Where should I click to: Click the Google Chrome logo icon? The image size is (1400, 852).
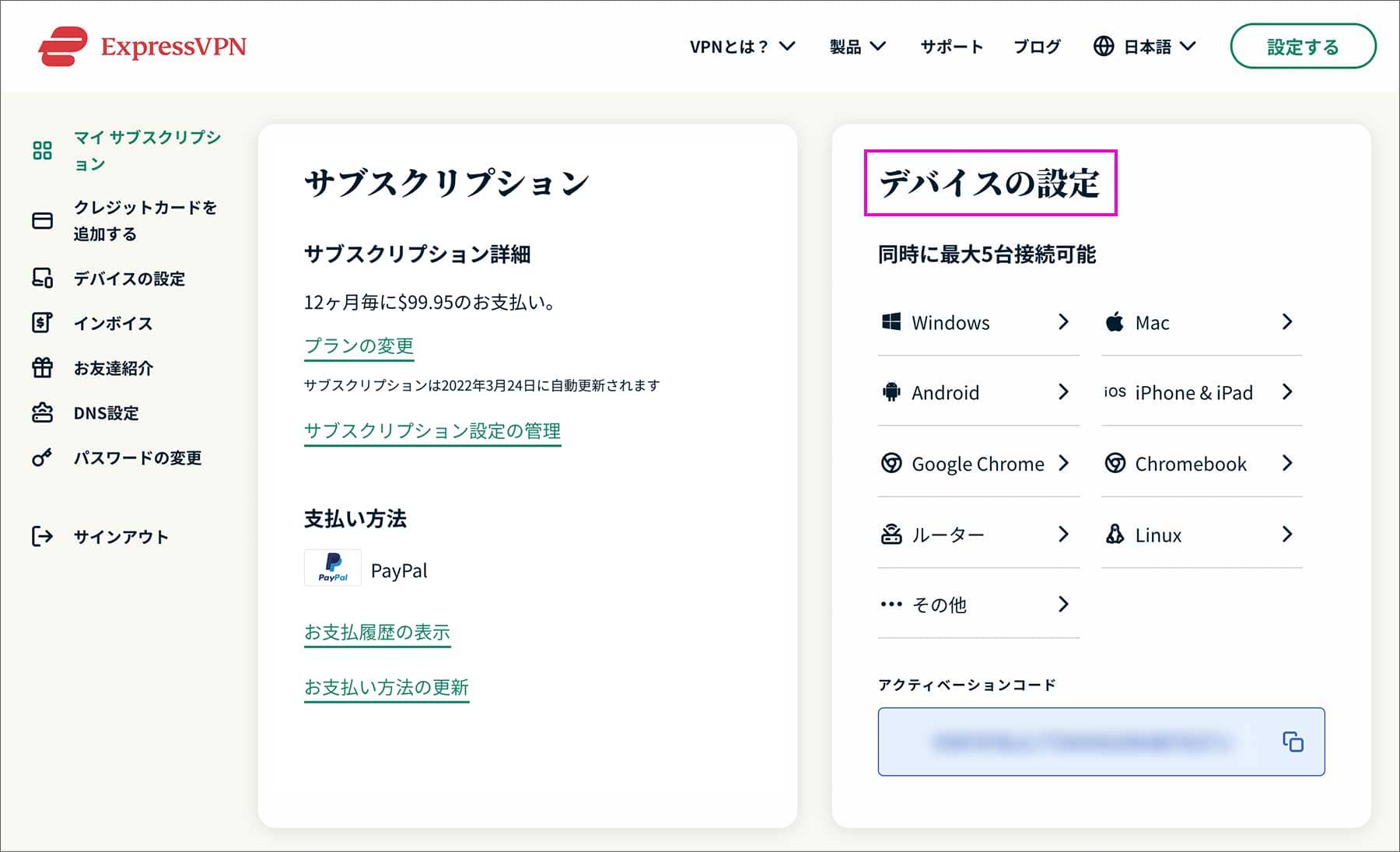tap(891, 463)
